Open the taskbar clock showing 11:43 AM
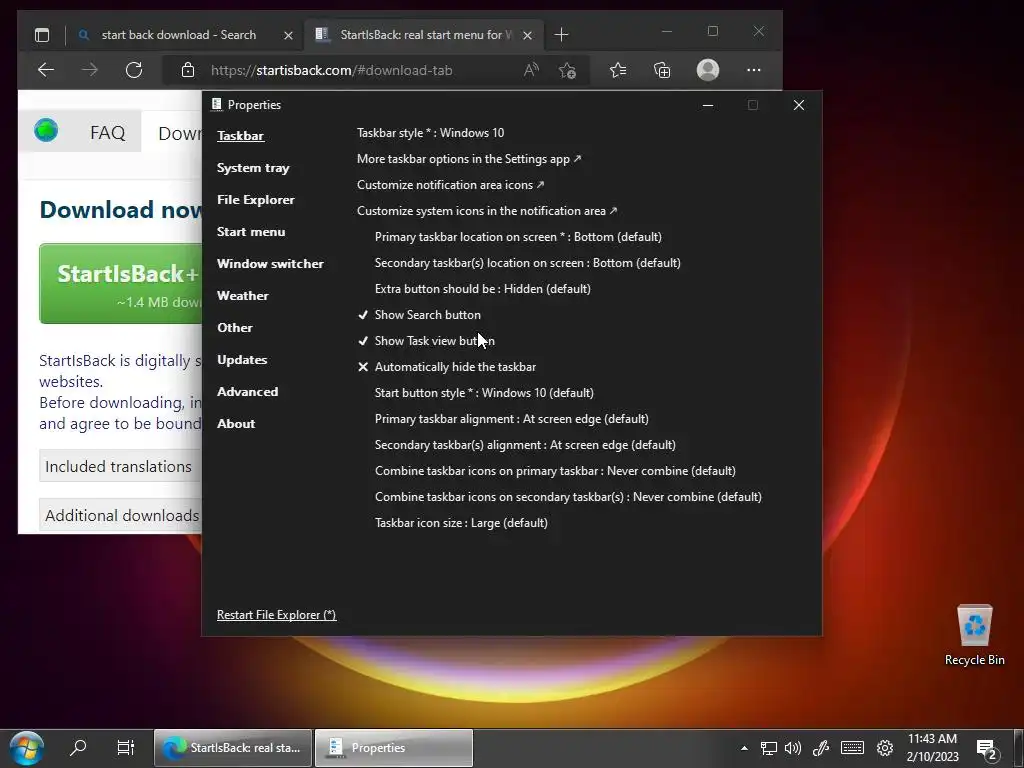 tap(932, 748)
